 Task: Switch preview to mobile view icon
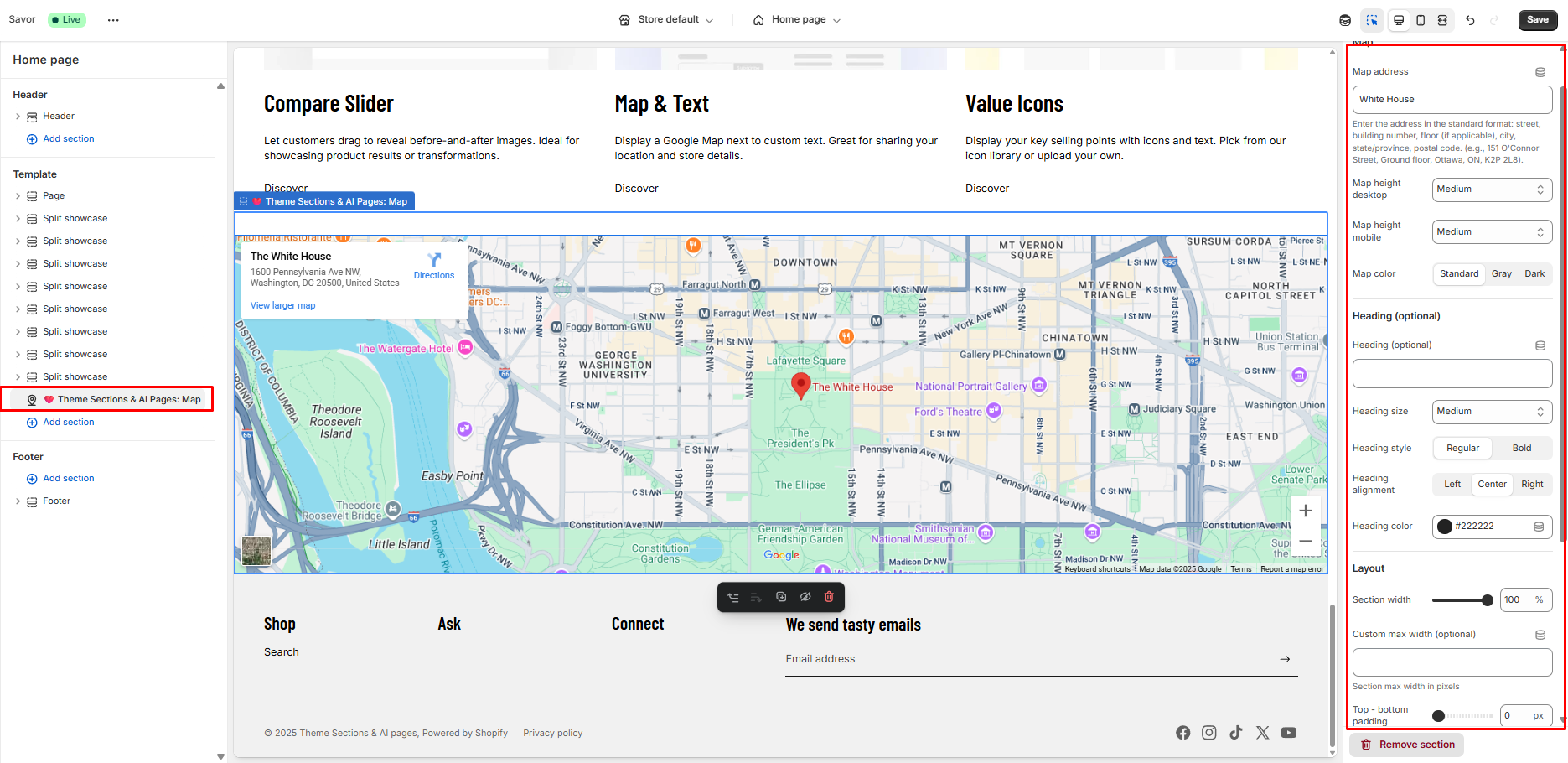click(x=1421, y=20)
